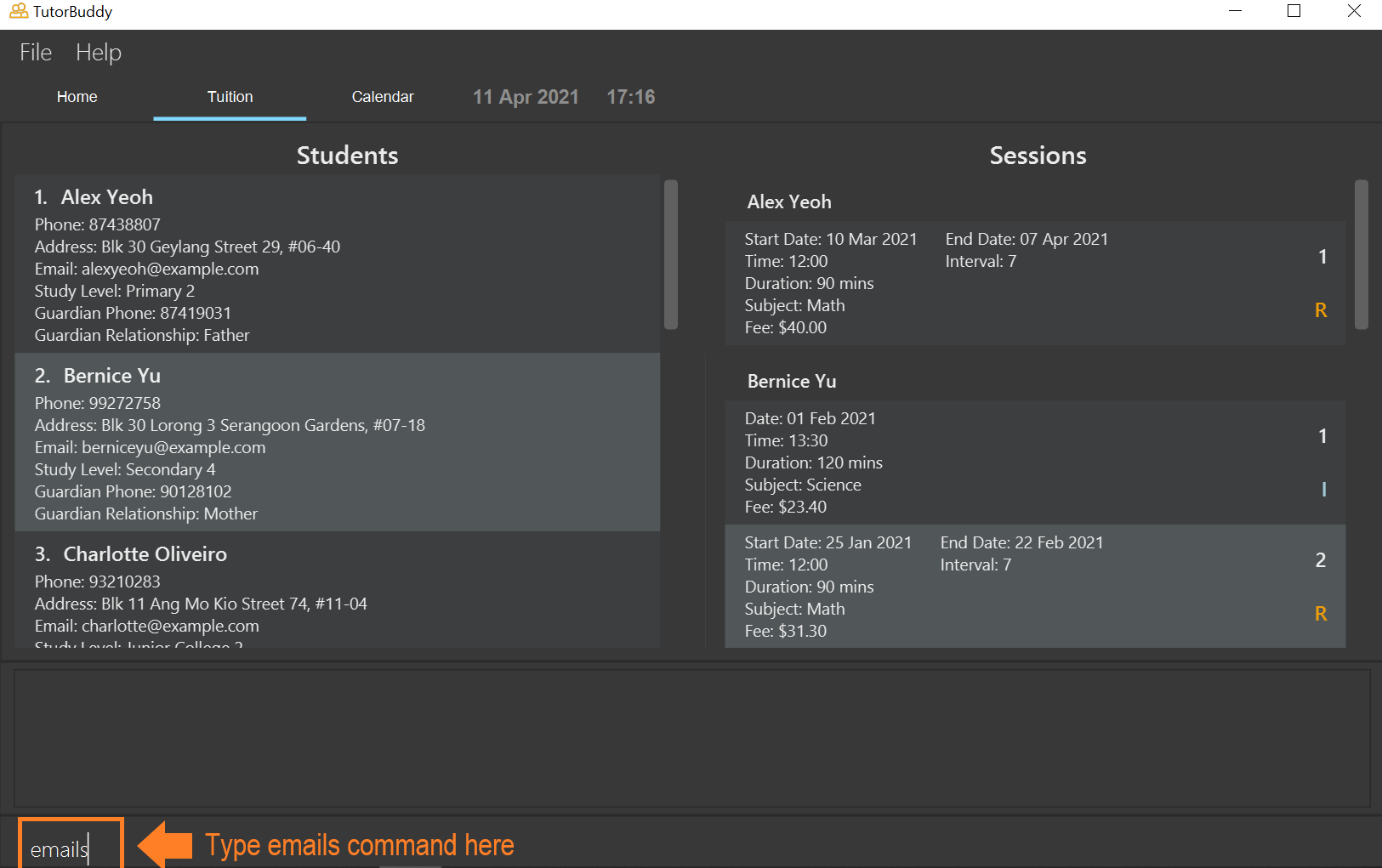The width and height of the screenshot is (1382, 868).
Task: Click Fee: $23.40
Action: (786, 508)
